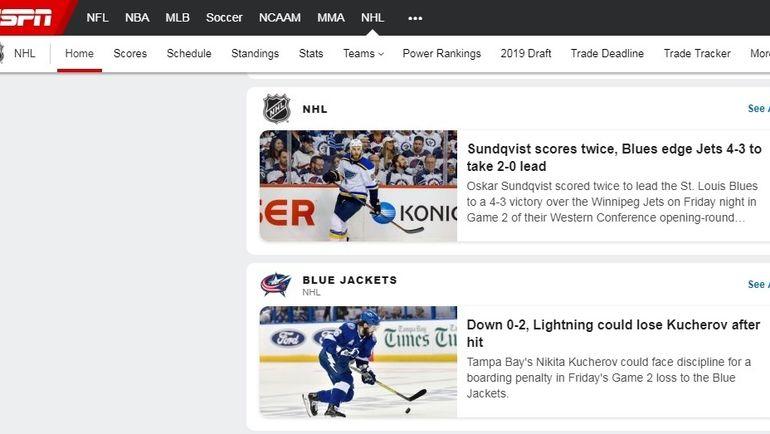Click the small NHL icon in sub-navigation
Viewport: 770px width, 434px height.
[x=3, y=54]
